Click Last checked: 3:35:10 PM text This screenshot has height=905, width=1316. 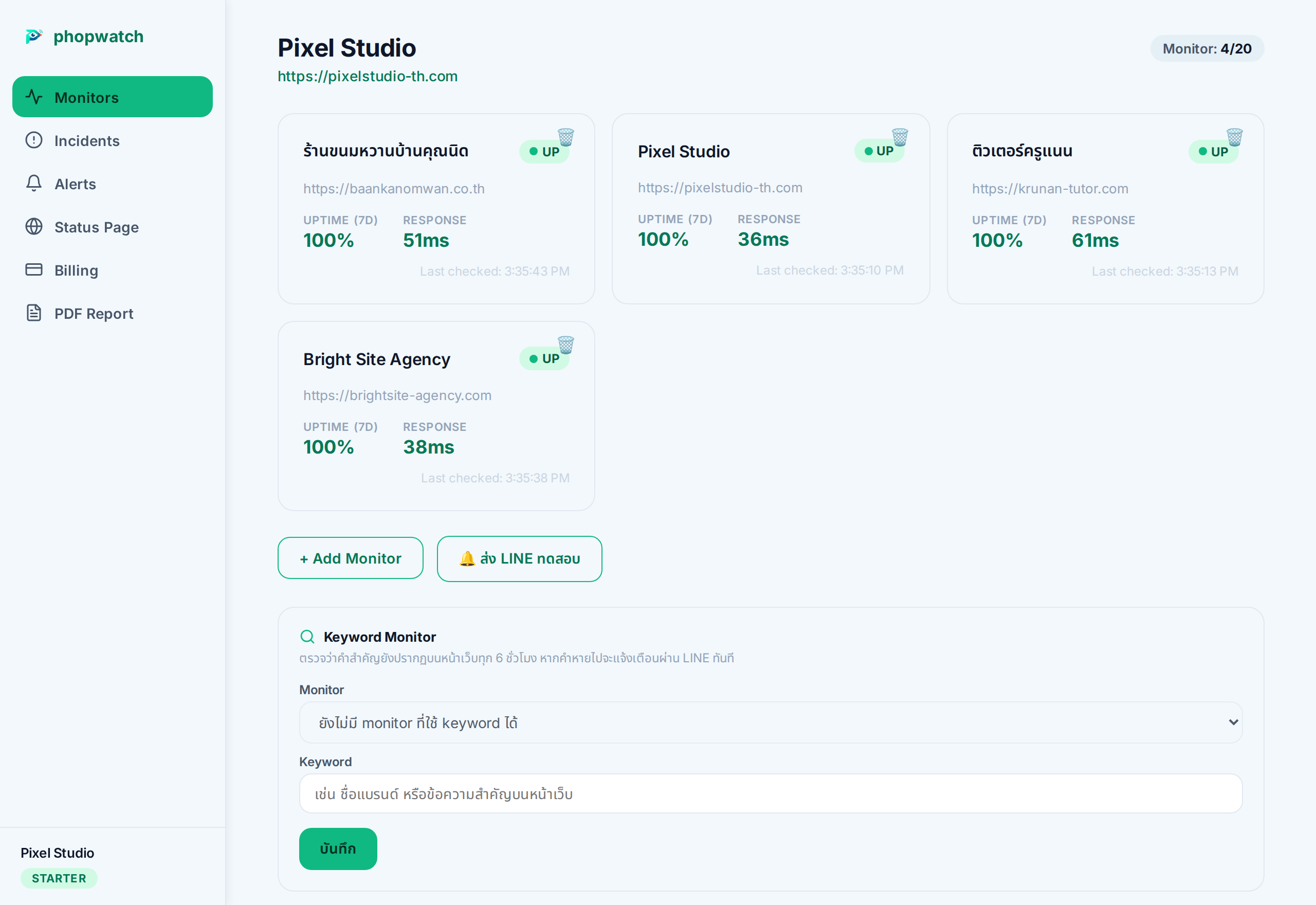coord(830,270)
